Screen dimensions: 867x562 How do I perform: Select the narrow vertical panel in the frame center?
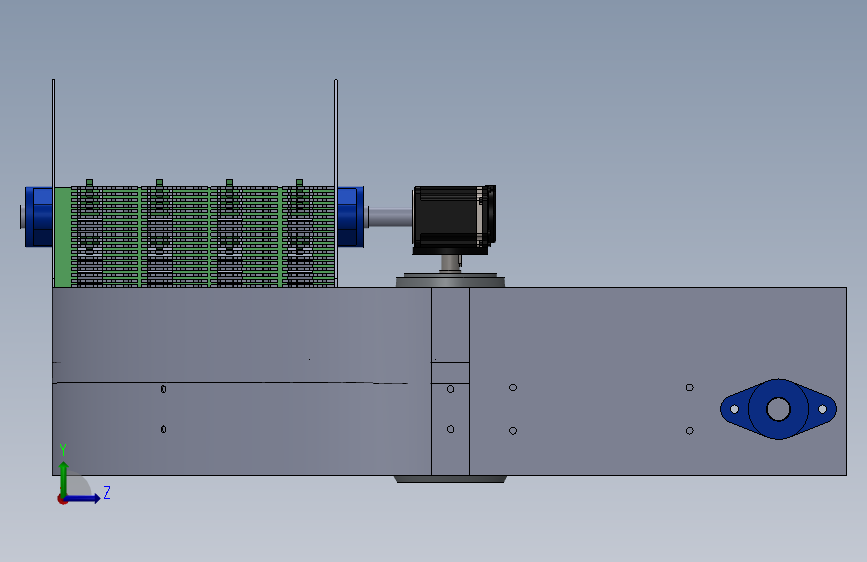(x=450, y=381)
